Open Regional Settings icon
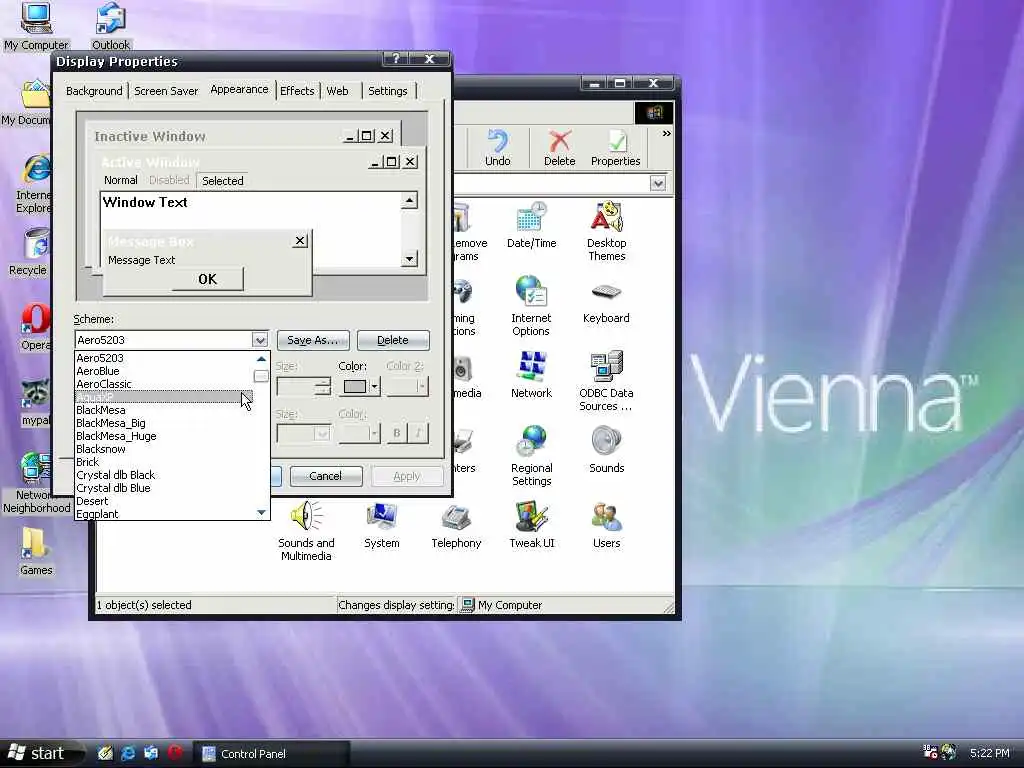This screenshot has height=768, width=1024. point(531,456)
